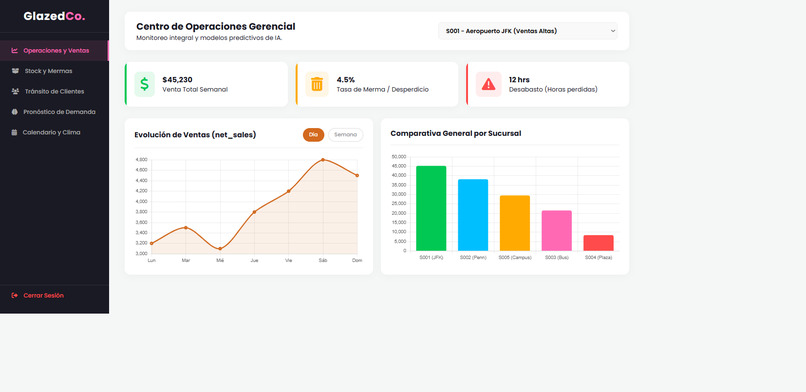Select the Día view toggle
Viewport: 806px width, 392px height.
tap(314, 135)
